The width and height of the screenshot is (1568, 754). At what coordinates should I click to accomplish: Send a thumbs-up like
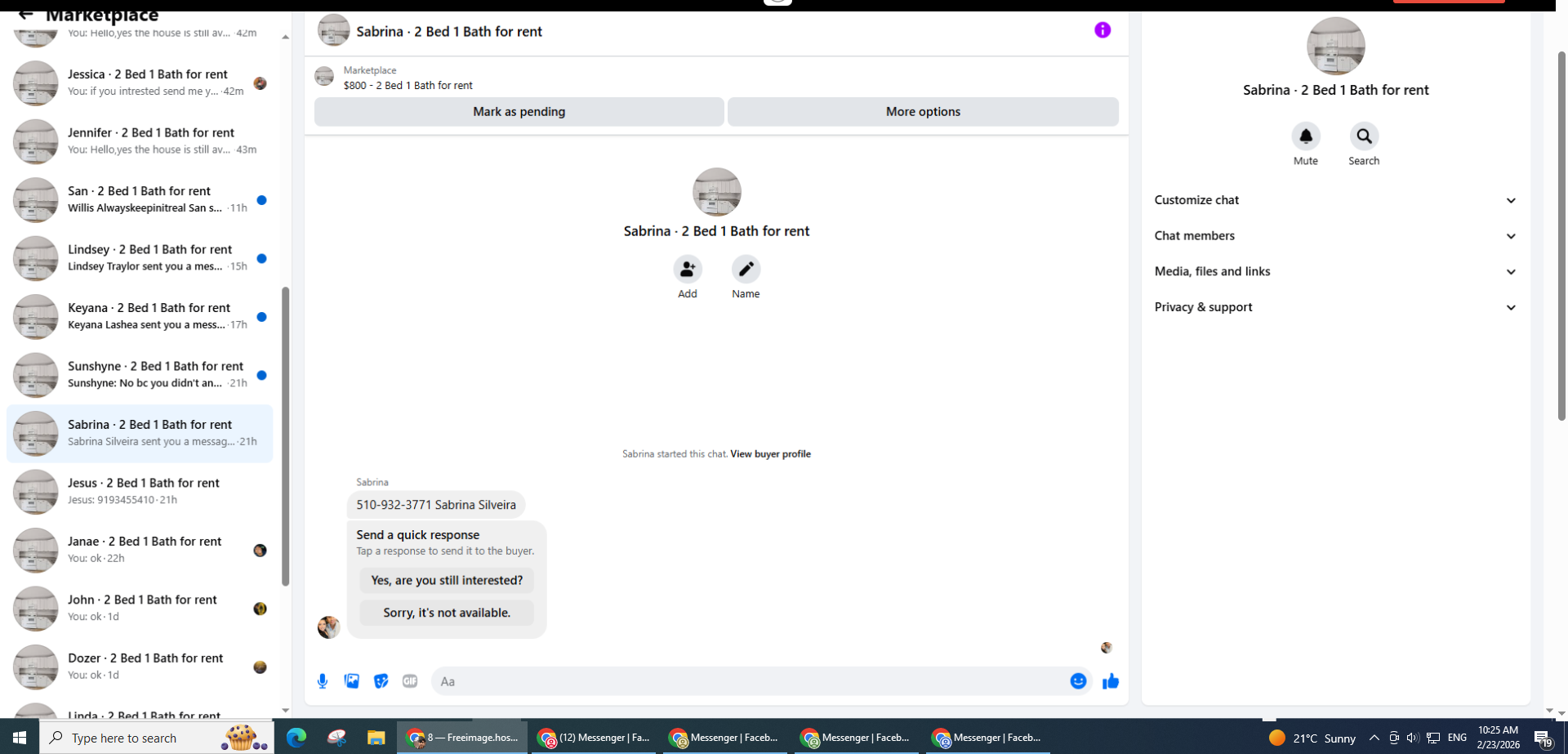(1111, 681)
